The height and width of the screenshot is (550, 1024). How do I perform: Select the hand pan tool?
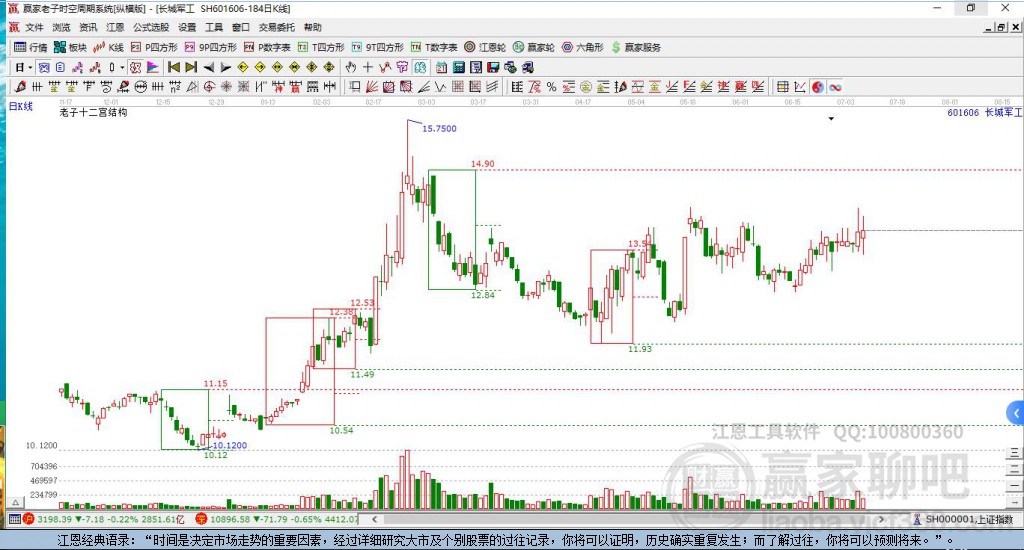coord(351,67)
